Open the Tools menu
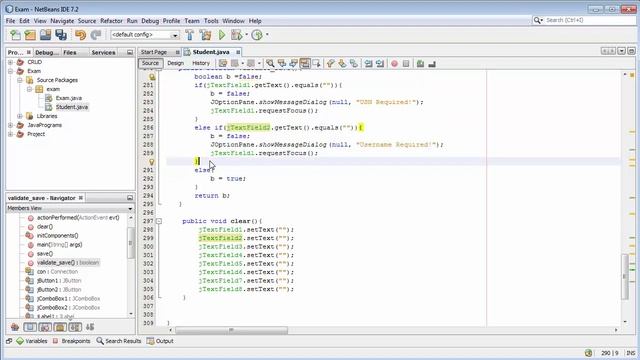Screen dimensions: 640x360 point(211,21)
